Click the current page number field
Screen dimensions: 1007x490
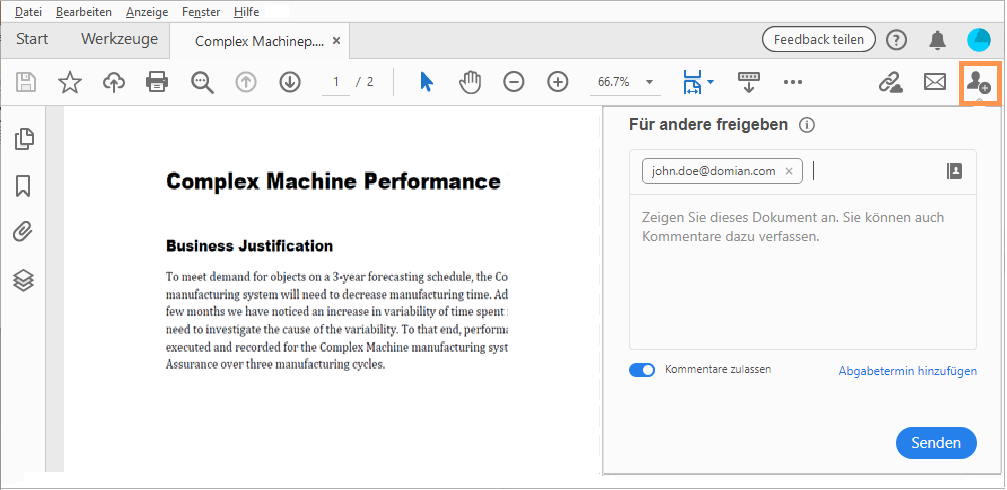coord(336,82)
